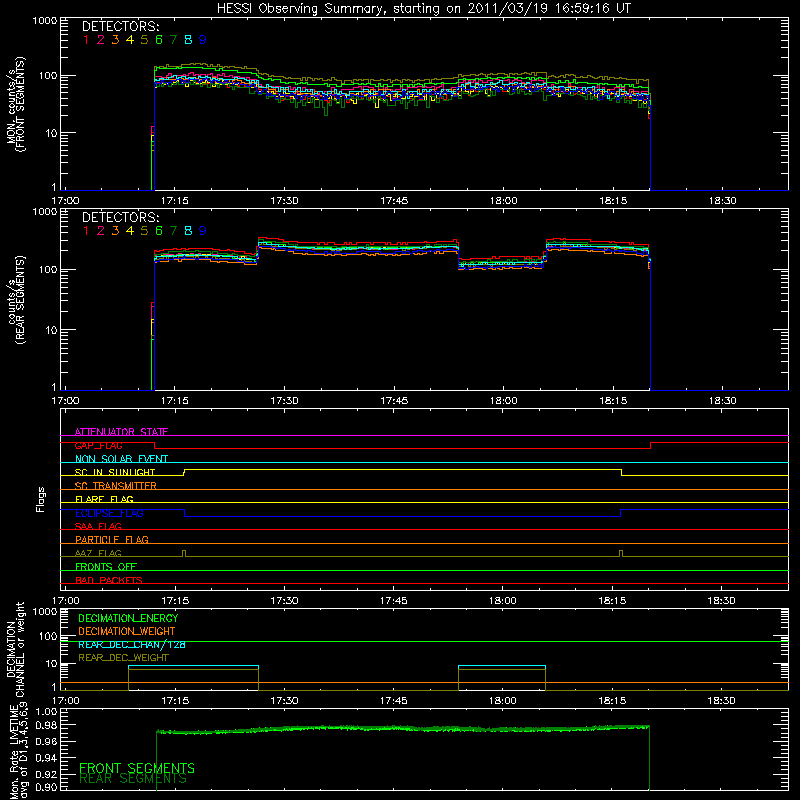Screen dimensions: 800x800
Task: Select orange detector 3 in the front segments legend
Action: pyautogui.click(x=115, y=40)
